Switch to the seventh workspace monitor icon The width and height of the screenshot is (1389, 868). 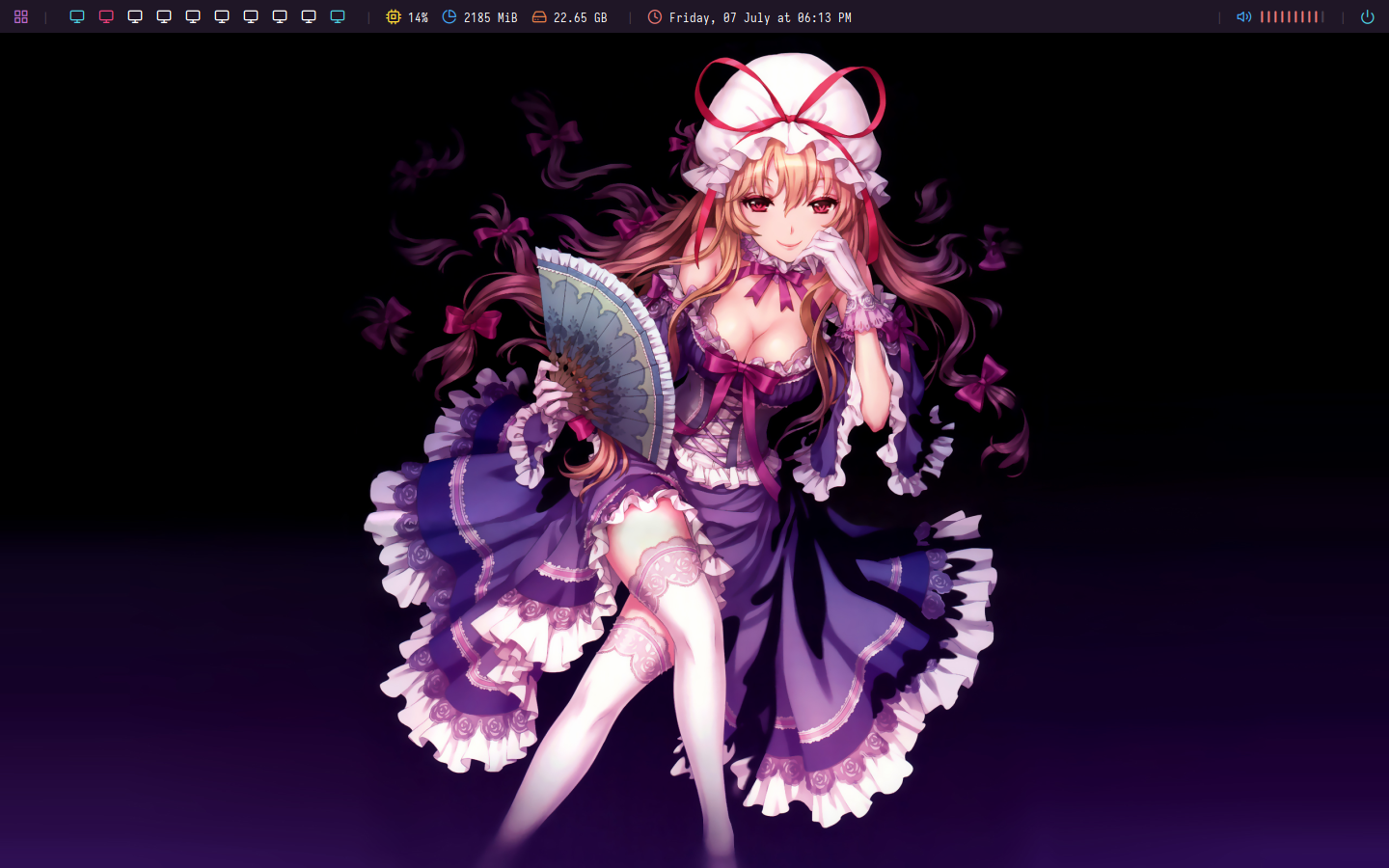(x=251, y=17)
